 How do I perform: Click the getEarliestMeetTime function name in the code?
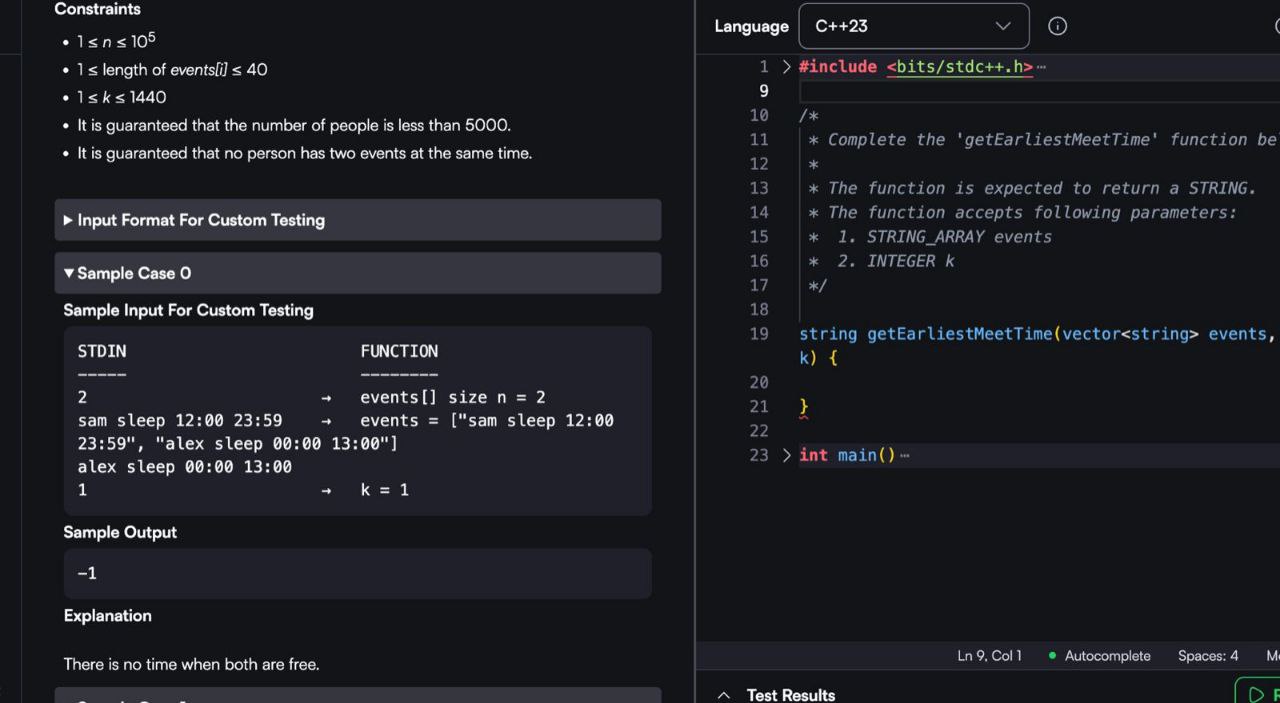[958, 334]
